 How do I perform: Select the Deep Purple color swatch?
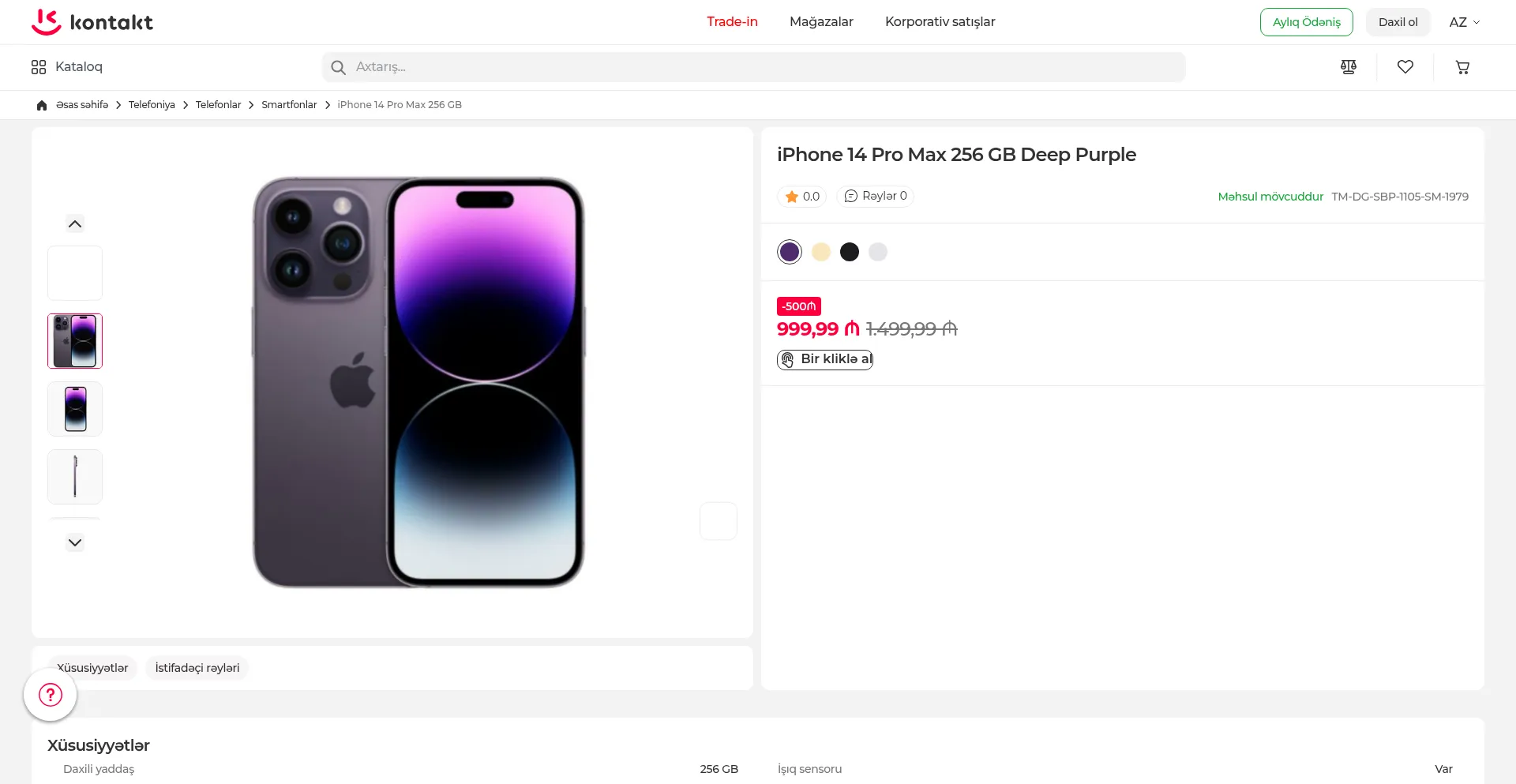pyautogui.click(x=790, y=252)
